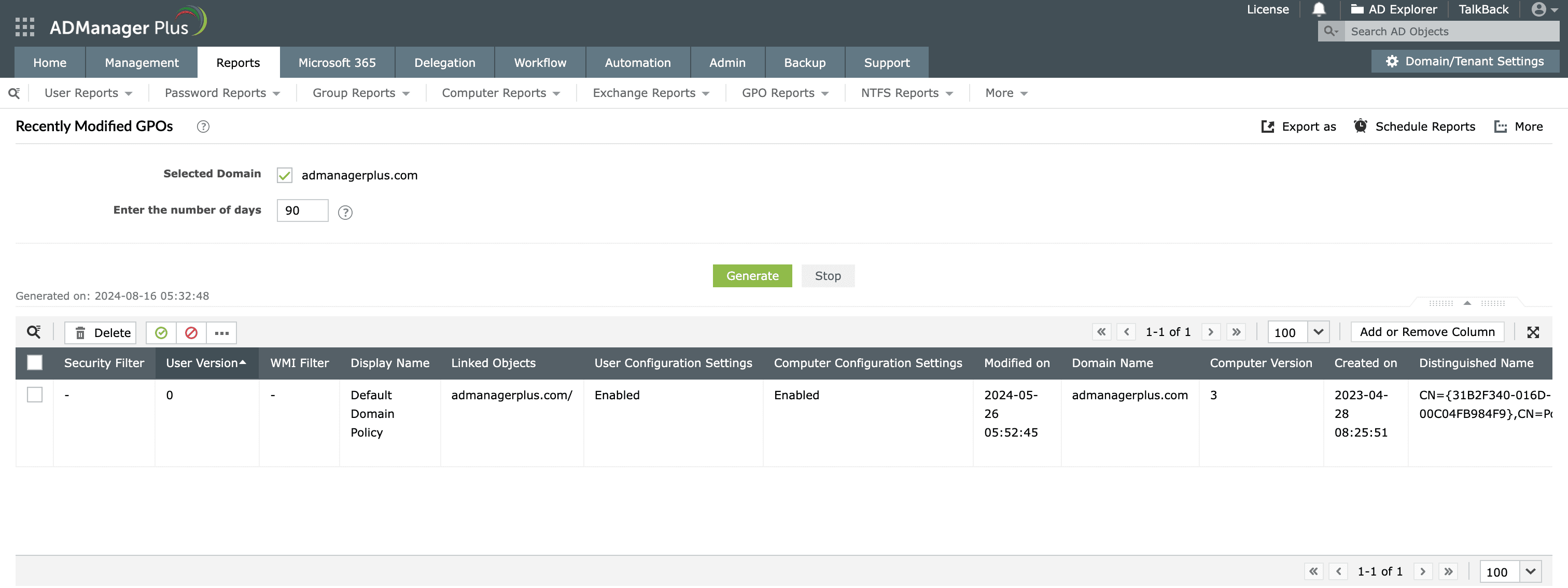Open the Microsoft 365 tab
Viewport: 1568px width, 588px height.
[x=337, y=63]
